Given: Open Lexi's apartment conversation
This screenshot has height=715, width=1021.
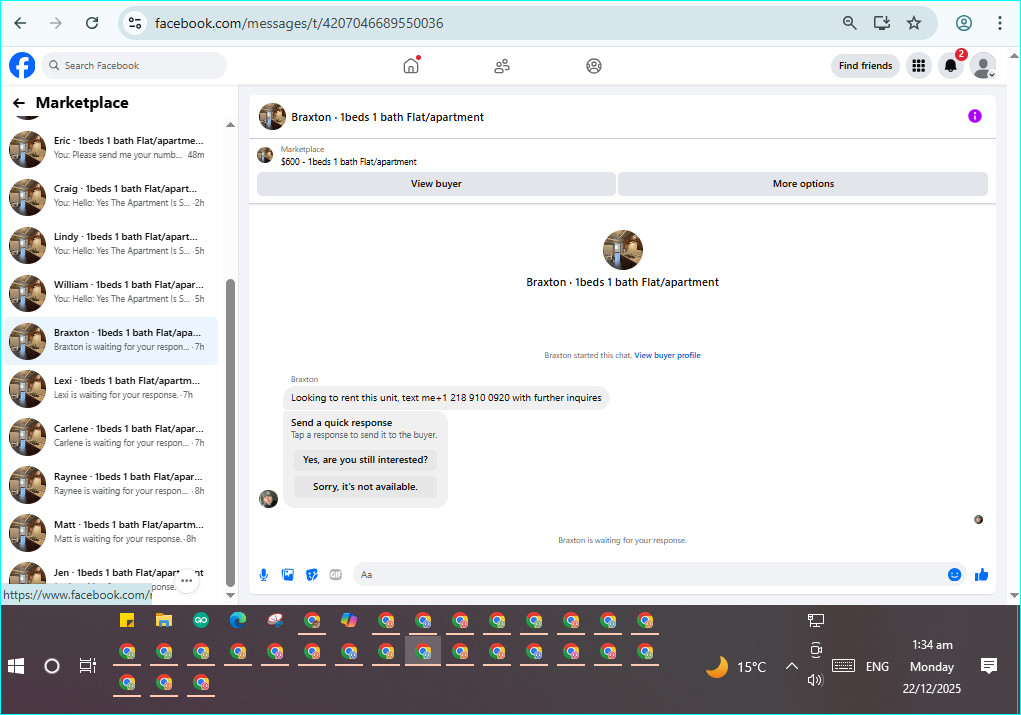Looking at the screenshot, I should pyautogui.click(x=112, y=388).
